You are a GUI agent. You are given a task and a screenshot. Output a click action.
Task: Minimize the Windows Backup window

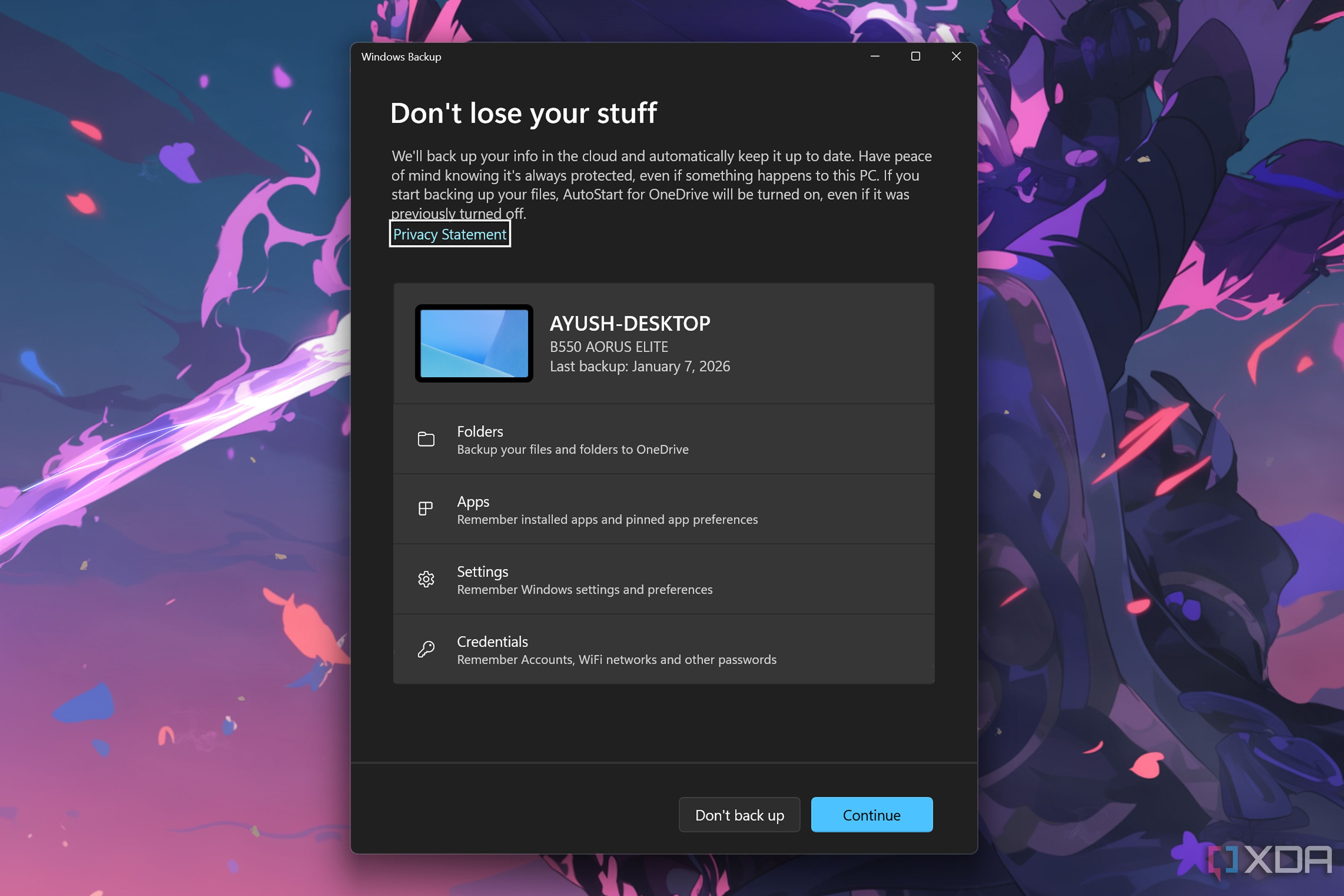(875, 56)
